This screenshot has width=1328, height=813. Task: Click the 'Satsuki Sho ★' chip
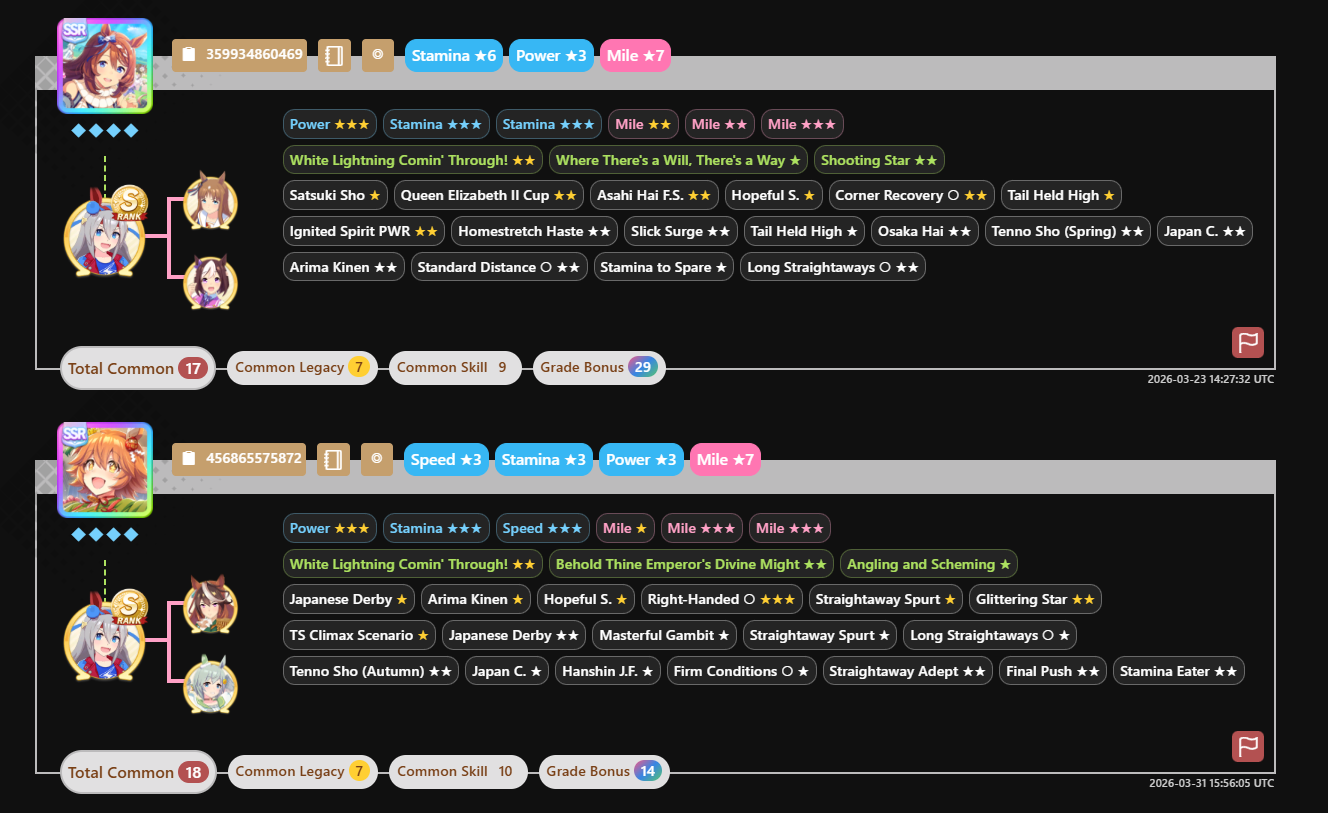[x=335, y=196]
